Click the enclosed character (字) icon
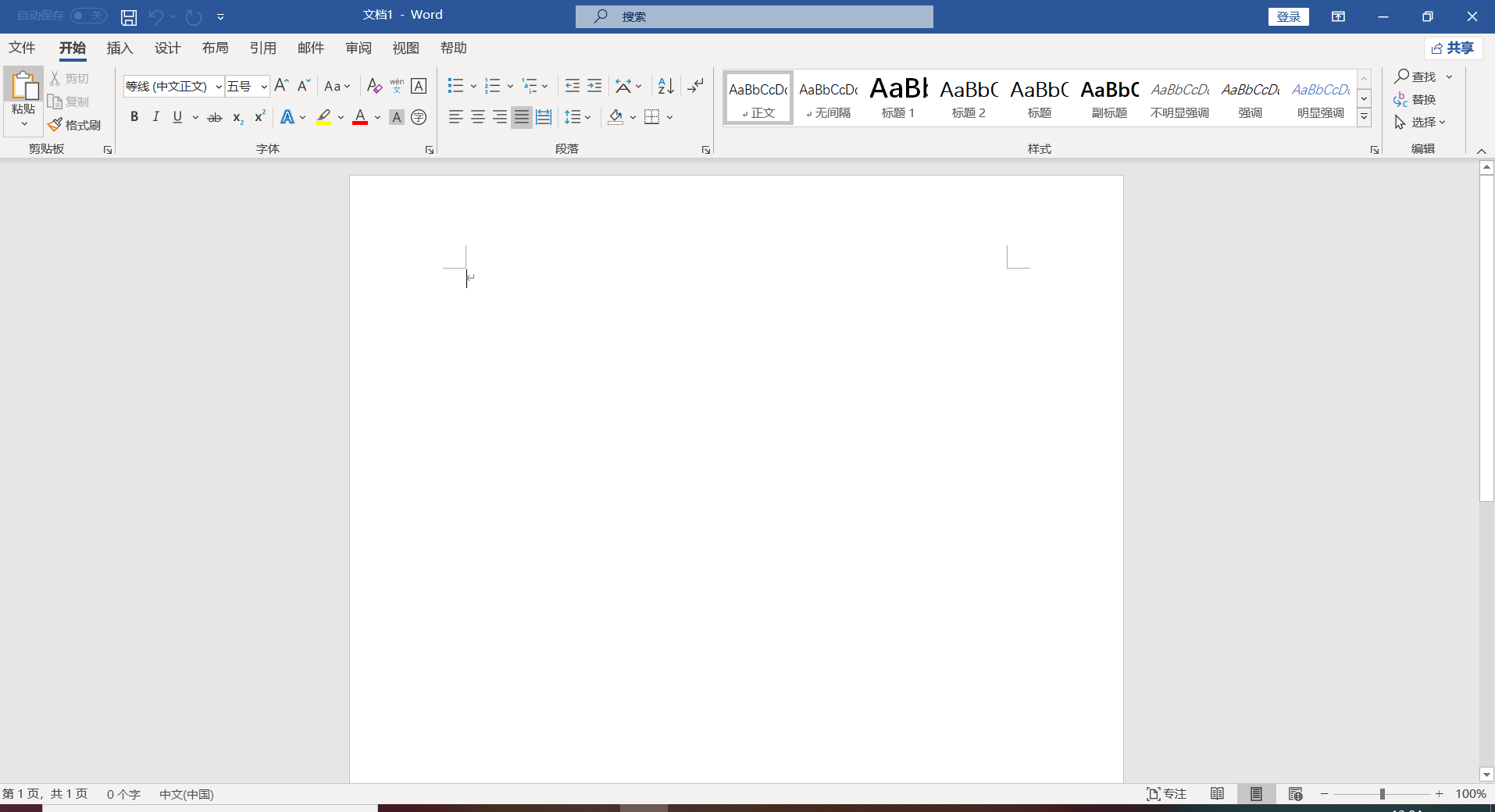Screen dimensions: 1495x812 419,117
